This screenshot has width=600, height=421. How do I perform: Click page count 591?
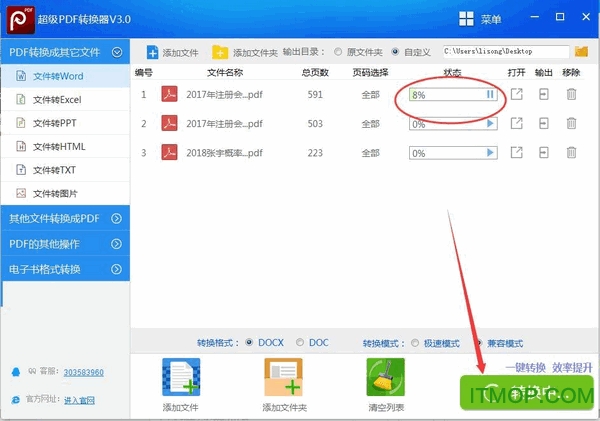pyautogui.click(x=315, y=95)
